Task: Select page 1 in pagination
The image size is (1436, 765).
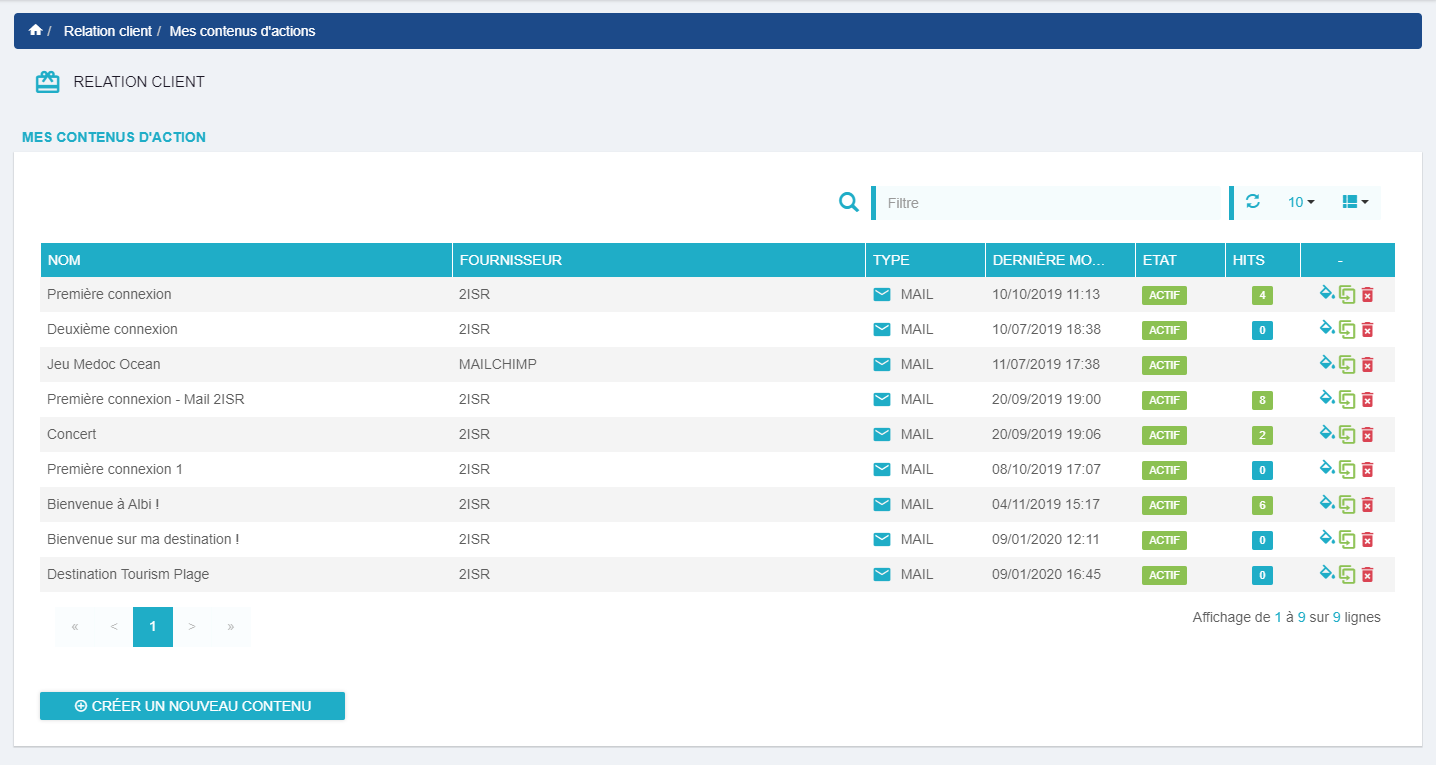Action: 153,626
